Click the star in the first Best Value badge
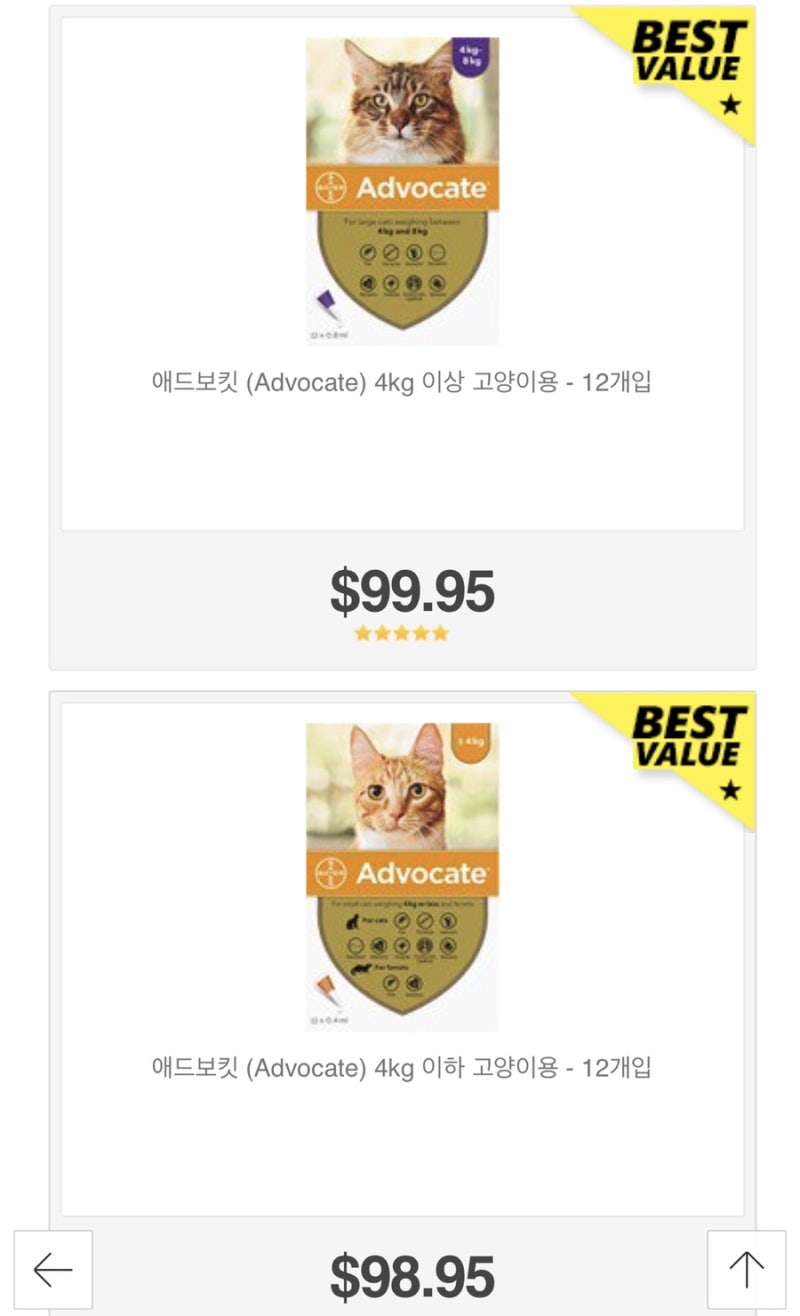Image resolution: width=800 pixels, height=1316 pixels. (730, 104)
